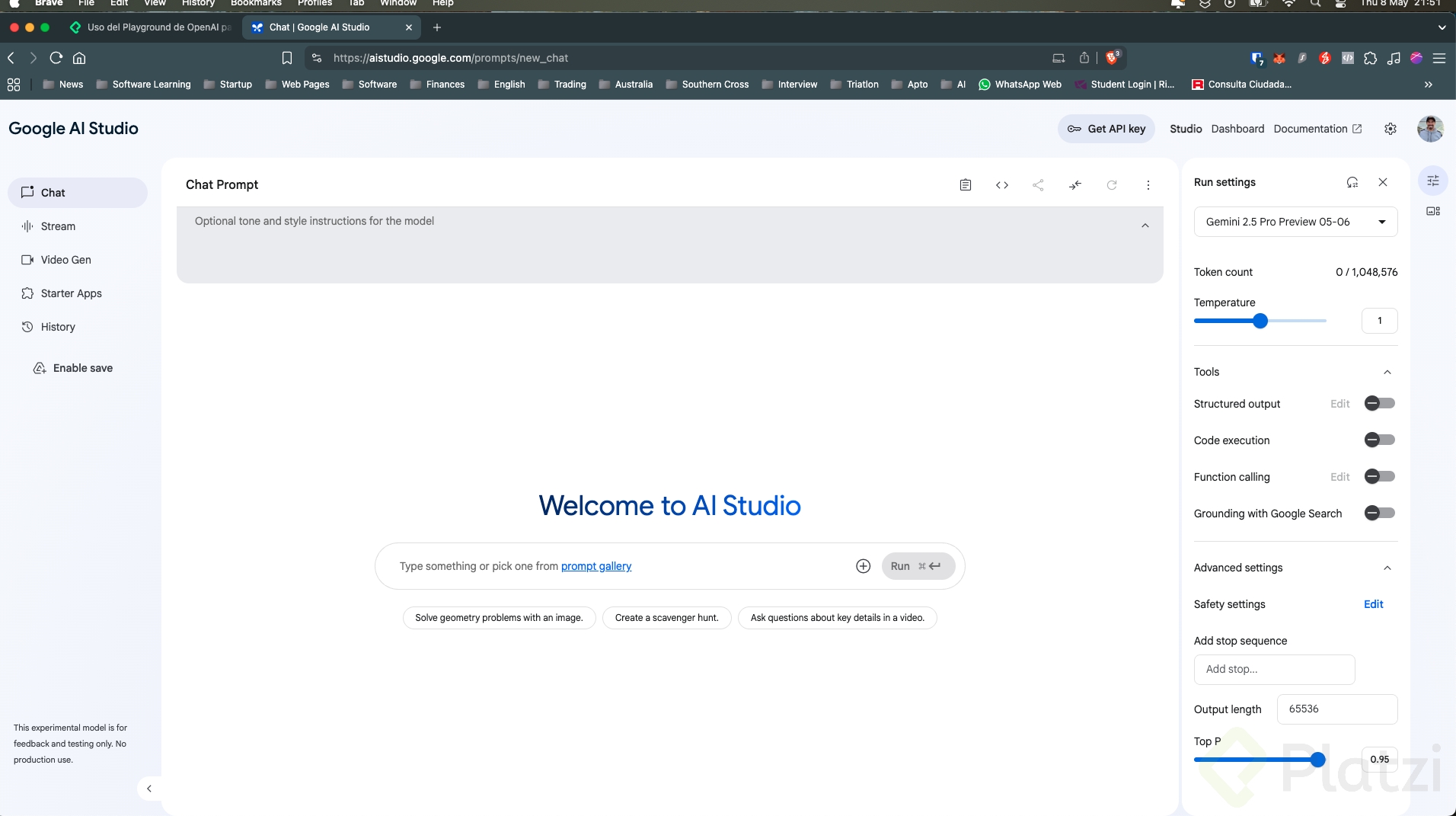Viewport: 1456px width, 816px height.
Task: Open a new browser tab
Action: pyautogui.click(x=437, y=27)
